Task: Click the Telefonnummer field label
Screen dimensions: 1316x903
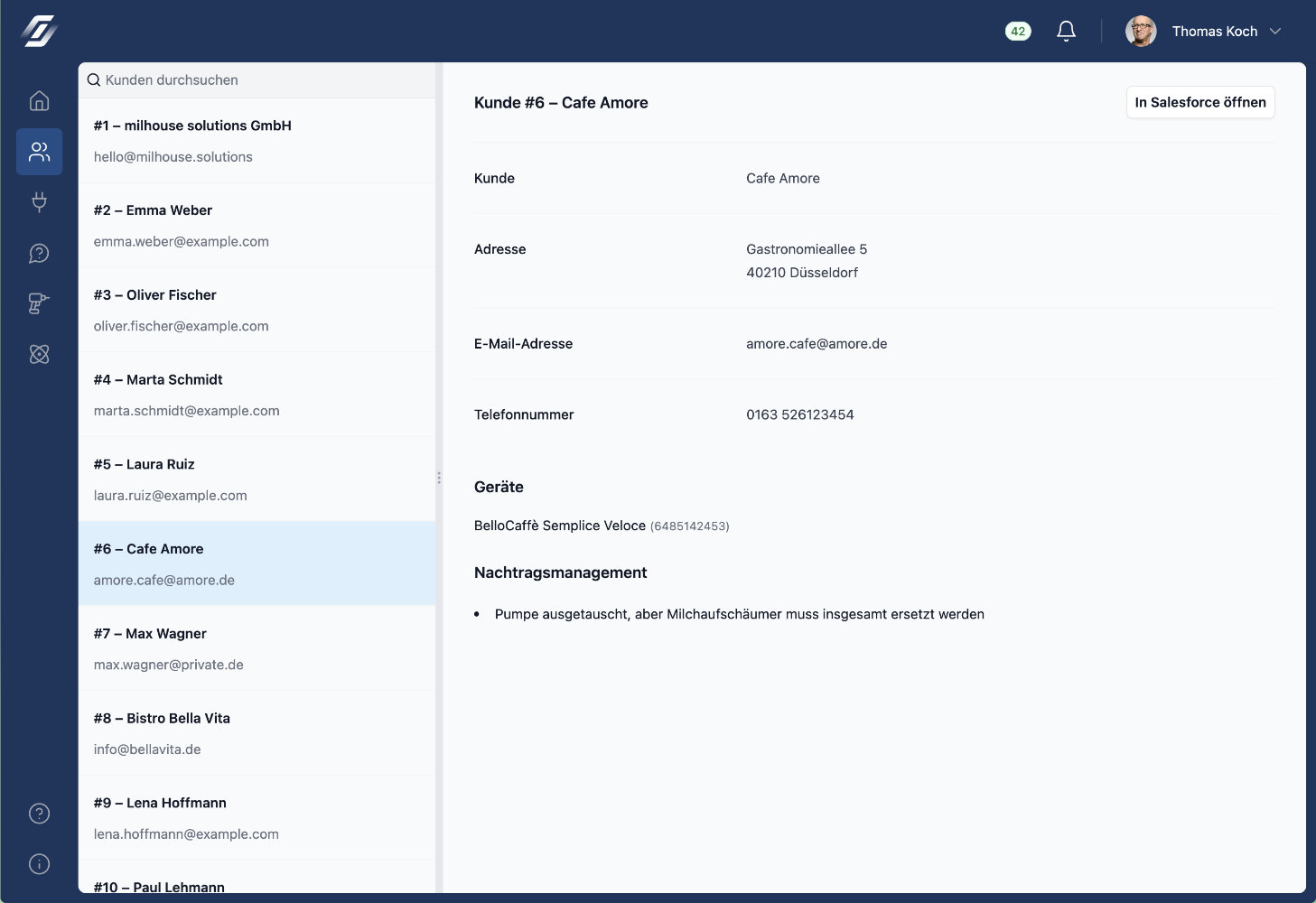Action: coord(524,414)
